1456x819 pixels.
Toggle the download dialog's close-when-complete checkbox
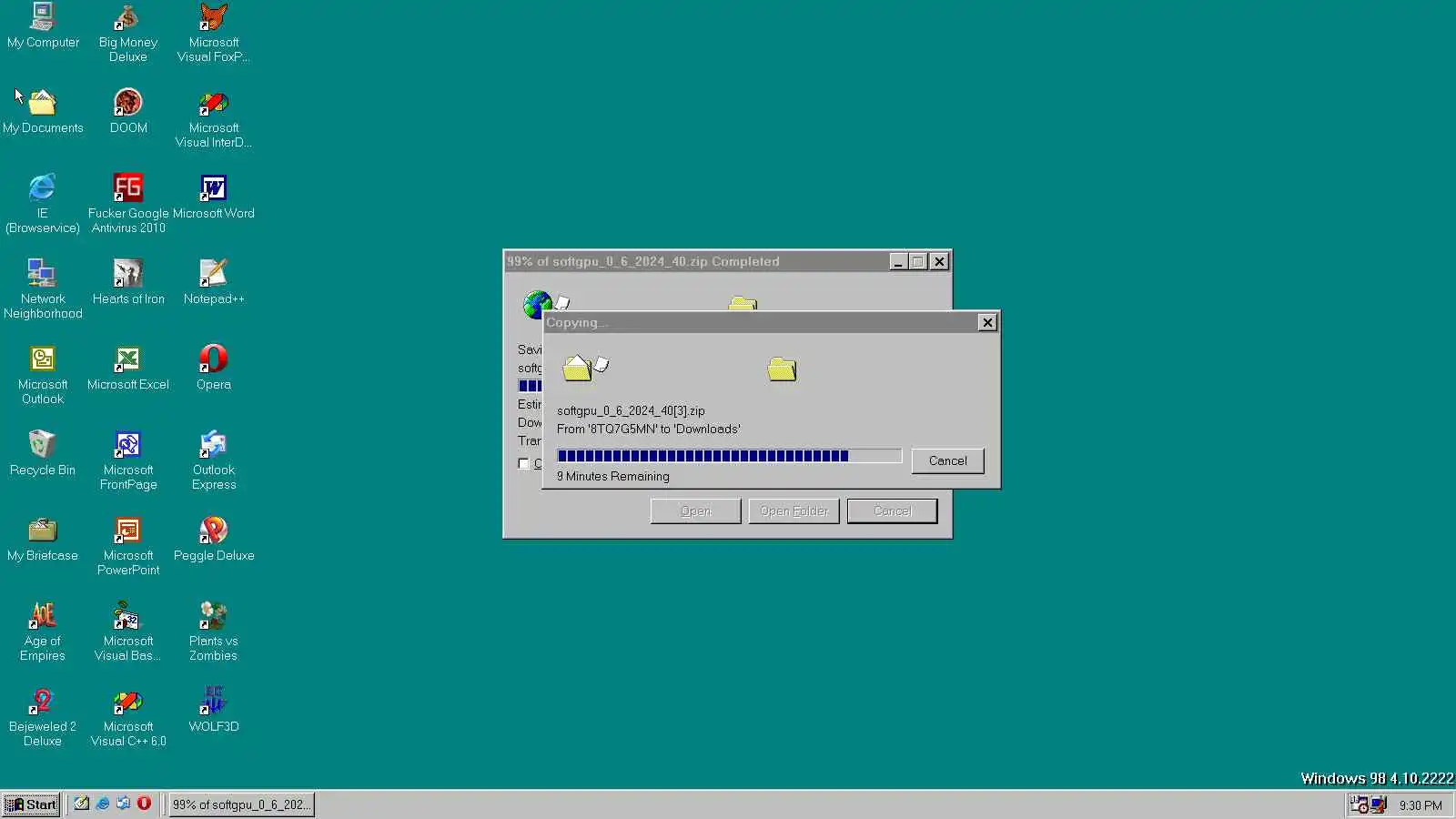click(524, 463)
